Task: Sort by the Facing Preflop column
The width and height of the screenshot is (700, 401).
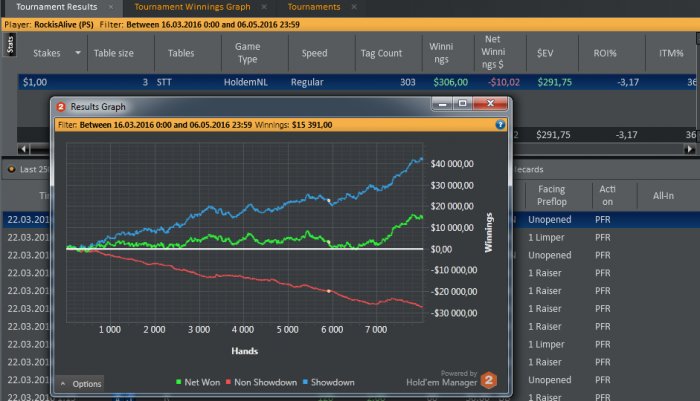Action: pos(551,195)
